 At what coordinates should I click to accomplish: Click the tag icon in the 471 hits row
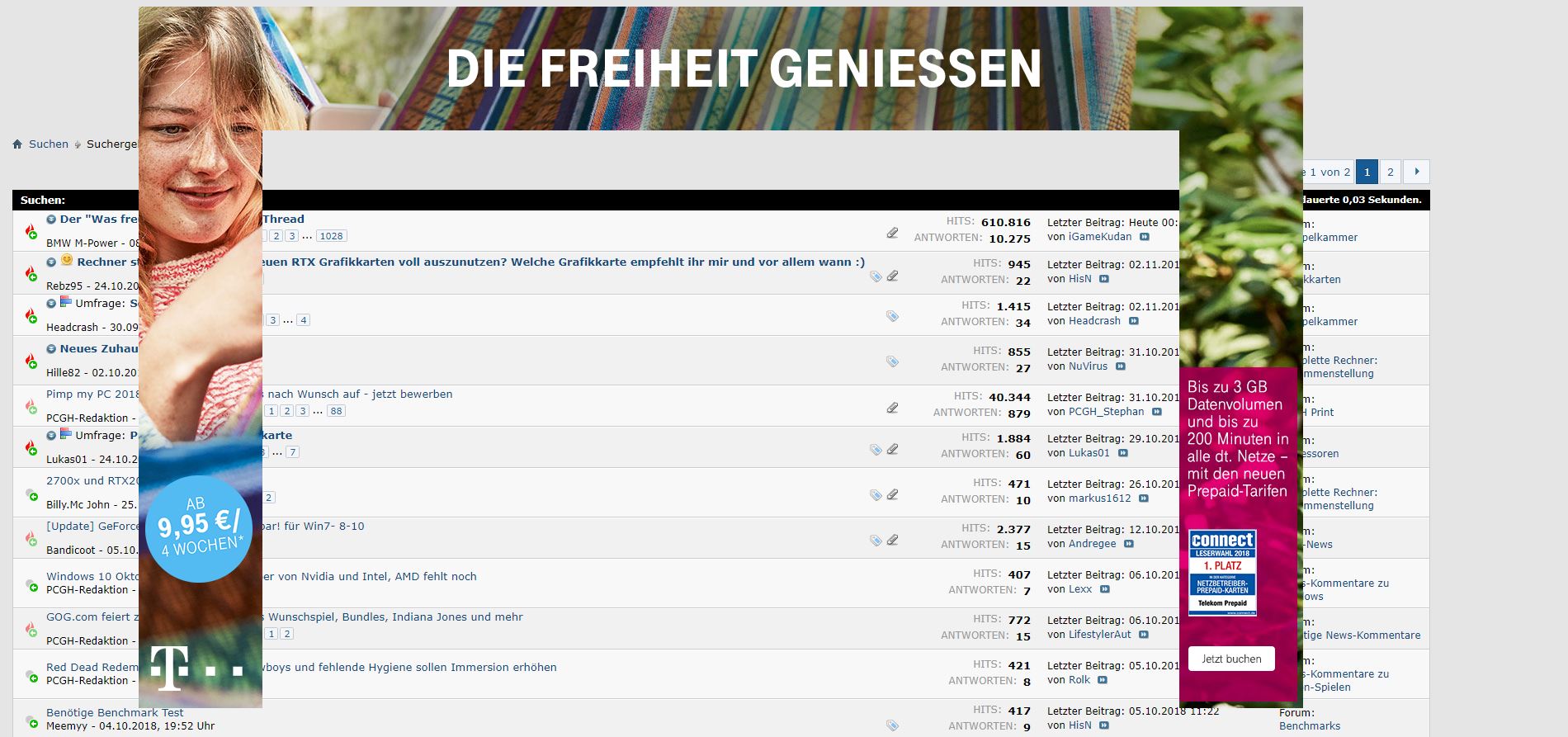click(x=876, y=495)
